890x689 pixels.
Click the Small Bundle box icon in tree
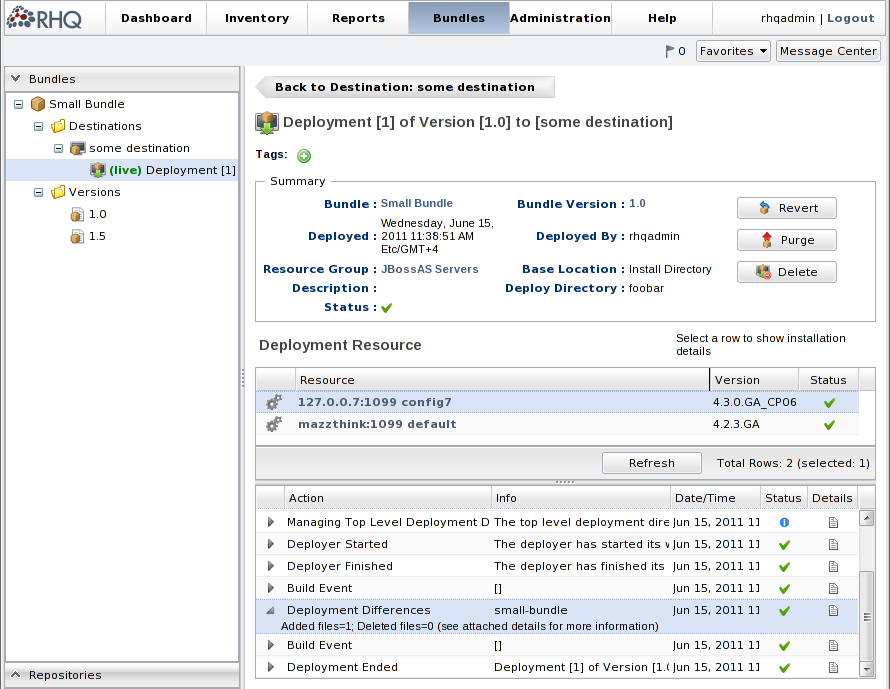[x=37, y=104]
